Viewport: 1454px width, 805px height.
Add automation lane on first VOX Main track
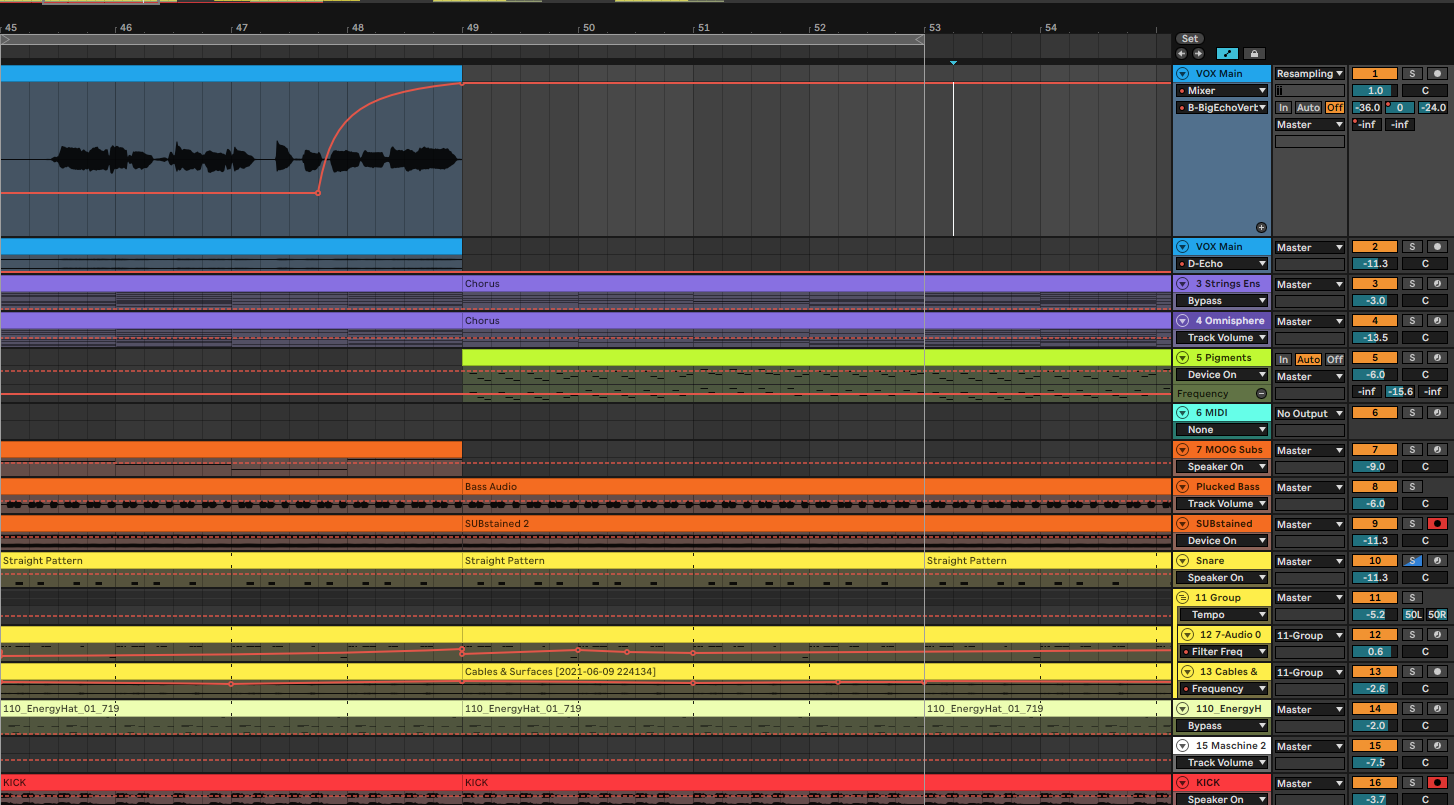[x=1262, y=228]
